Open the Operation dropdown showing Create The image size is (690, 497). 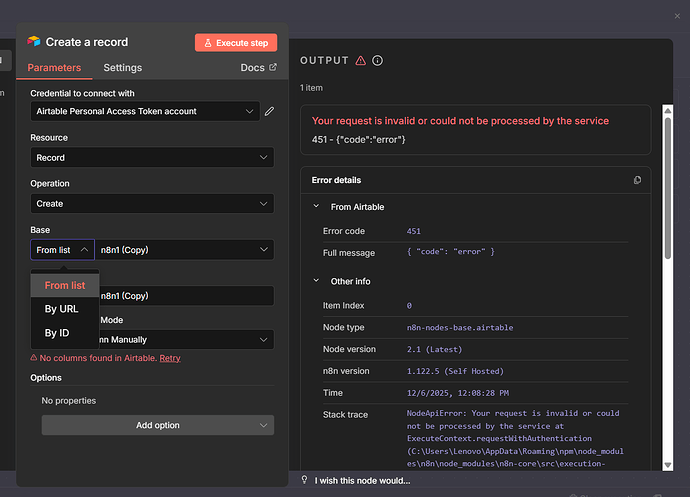[151, 203]
